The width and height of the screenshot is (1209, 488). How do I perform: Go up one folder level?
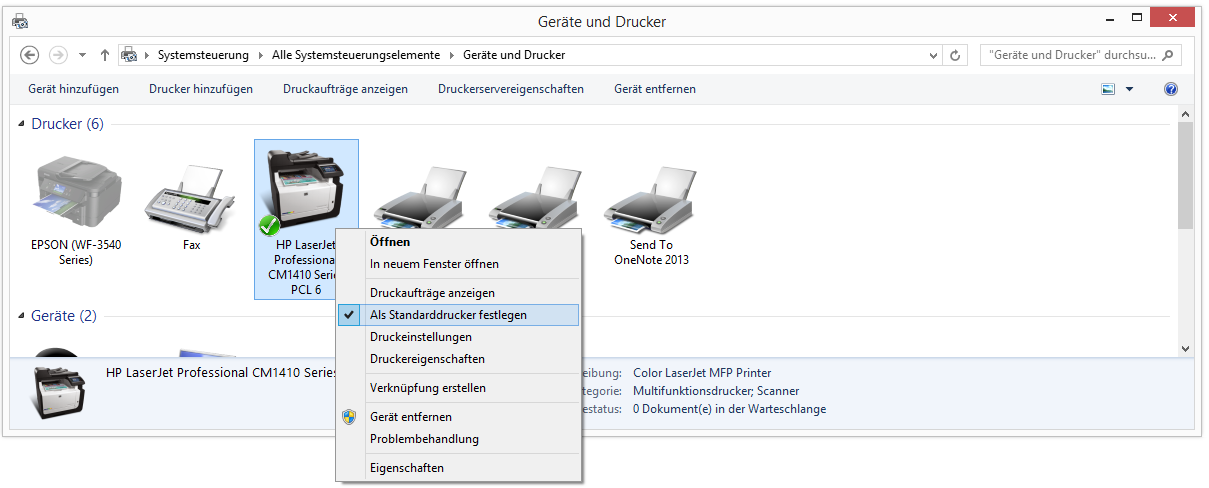[105, 55]
